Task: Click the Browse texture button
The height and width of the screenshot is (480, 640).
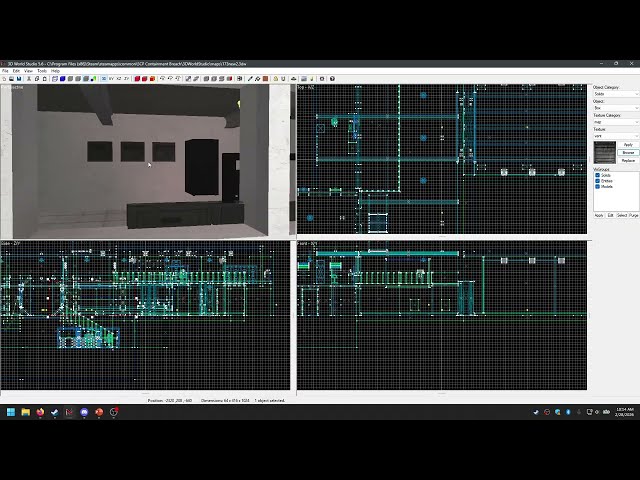Action: [x=628, y=152]
